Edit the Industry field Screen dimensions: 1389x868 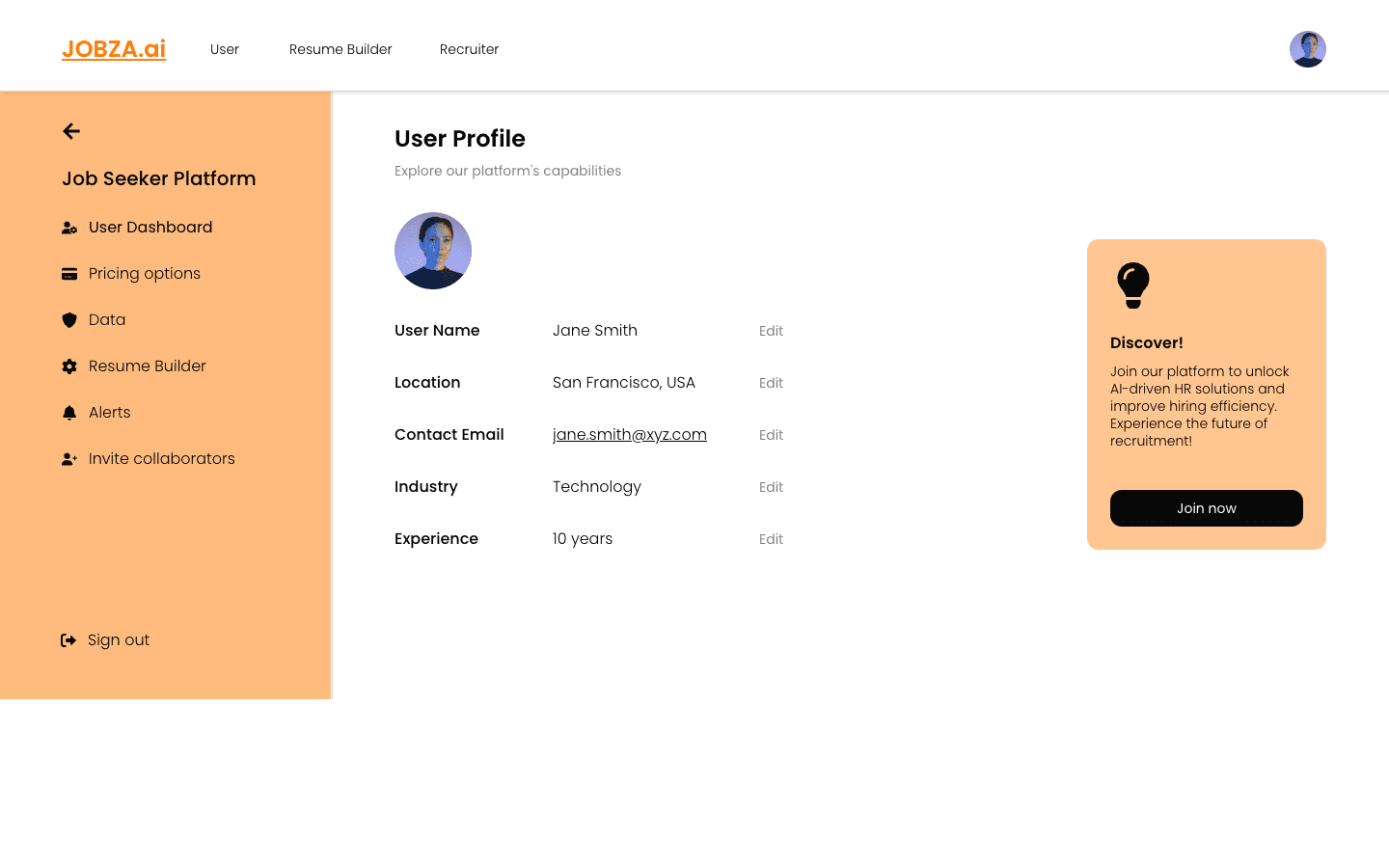[771, 487]
